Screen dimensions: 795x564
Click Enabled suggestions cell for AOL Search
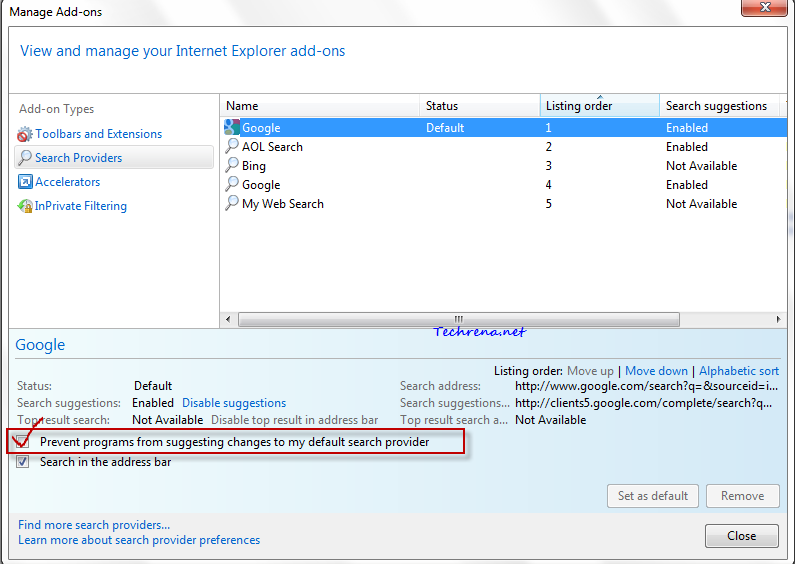point(686,147)
